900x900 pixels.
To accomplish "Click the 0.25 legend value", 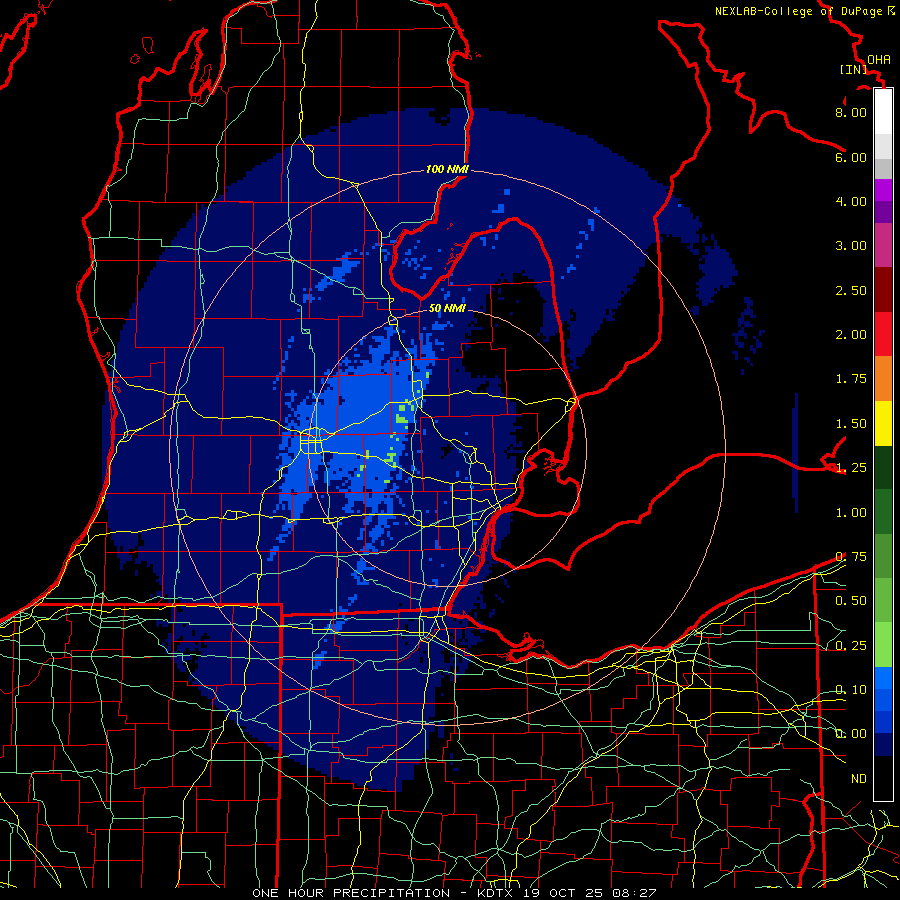I will [x=851, y=646].
